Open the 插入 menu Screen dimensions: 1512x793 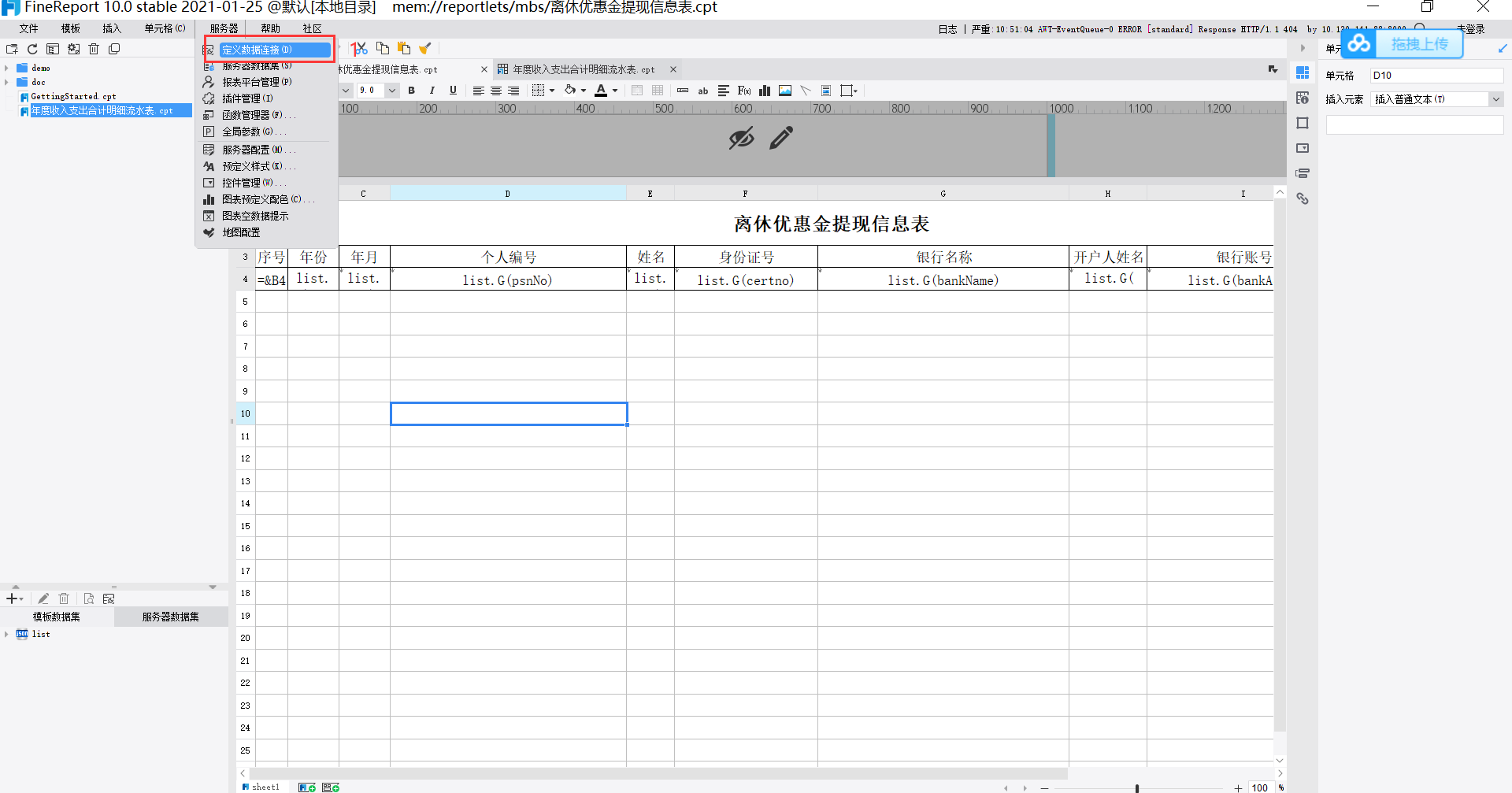[x=112, y=28]
